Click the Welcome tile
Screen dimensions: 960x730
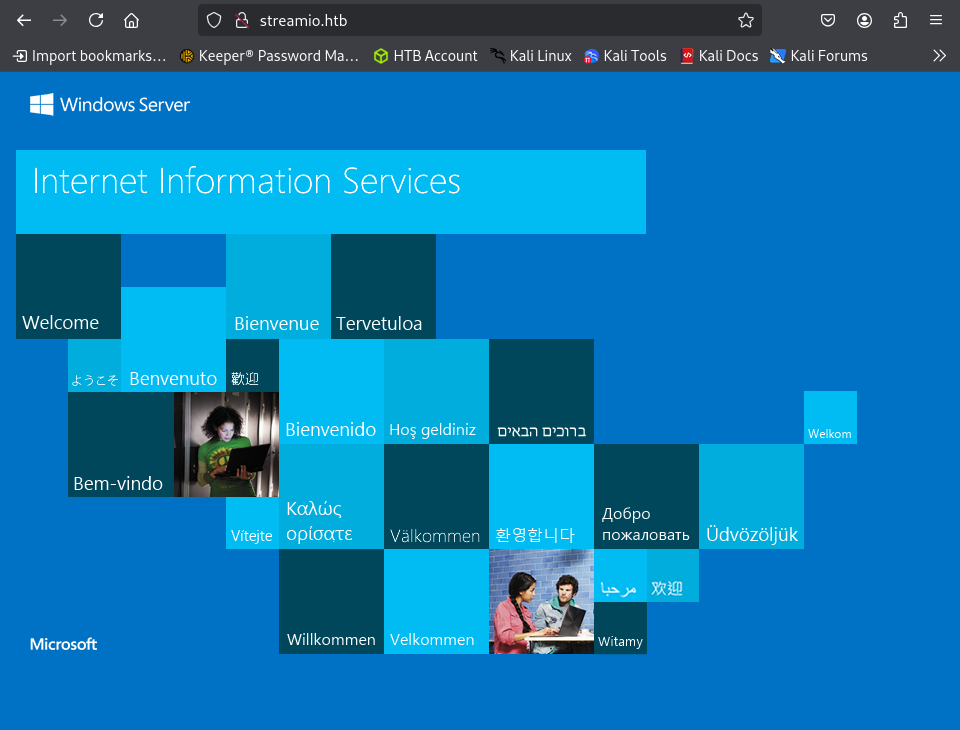tap(68, 287)
